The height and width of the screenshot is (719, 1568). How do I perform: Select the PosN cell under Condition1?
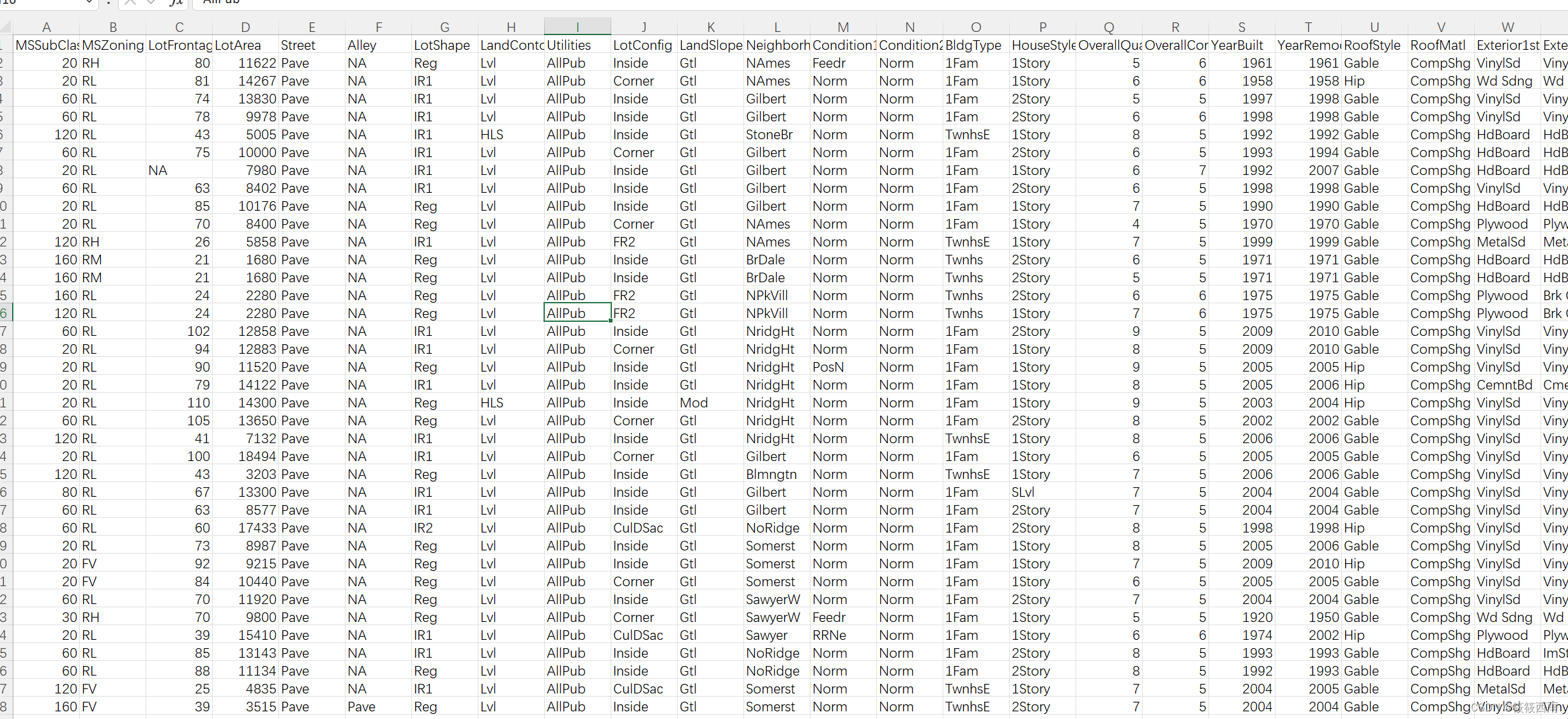click(828, 367)
